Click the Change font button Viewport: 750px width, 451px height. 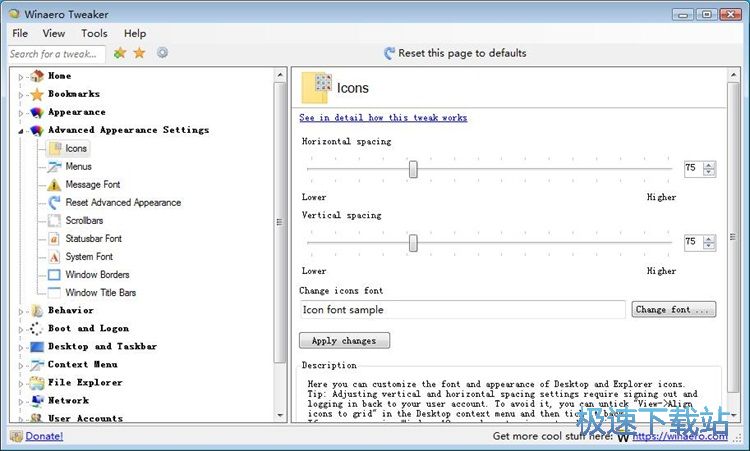point(673,309)
